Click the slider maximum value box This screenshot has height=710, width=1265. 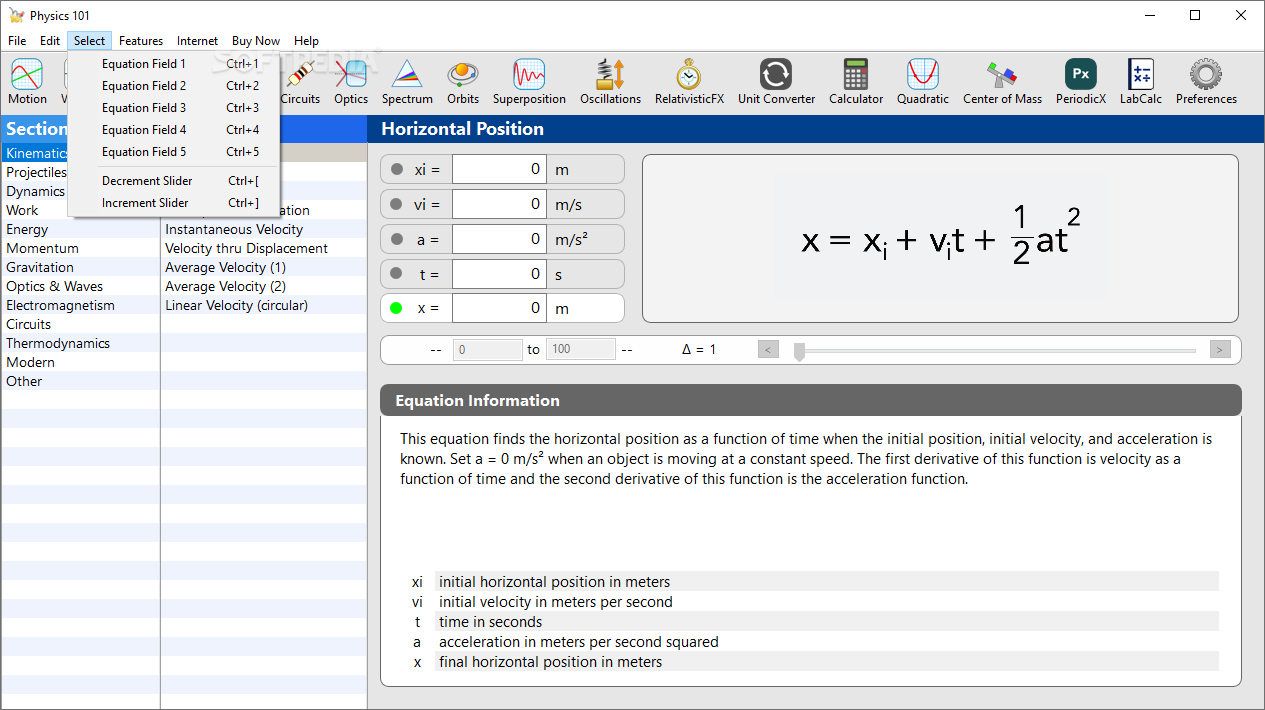tap(581, 349)
